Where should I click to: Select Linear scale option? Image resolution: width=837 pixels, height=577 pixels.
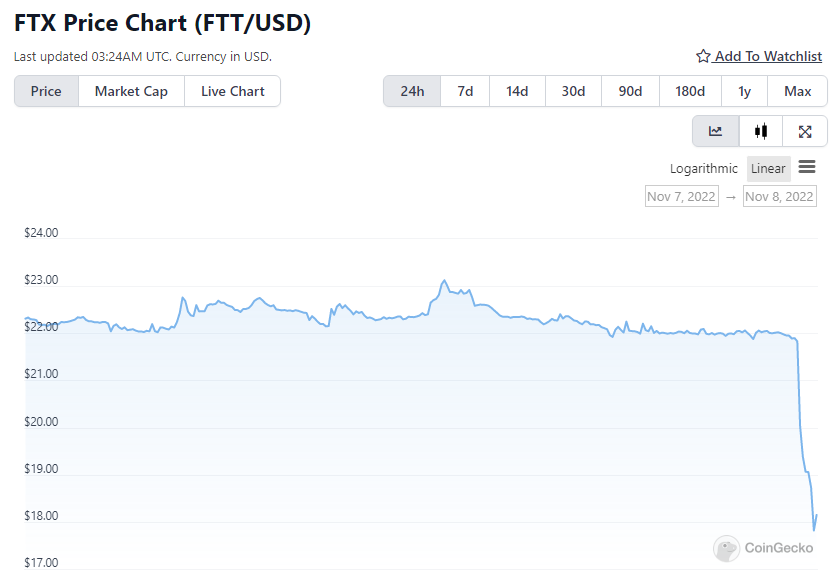[x=768, y=168]
